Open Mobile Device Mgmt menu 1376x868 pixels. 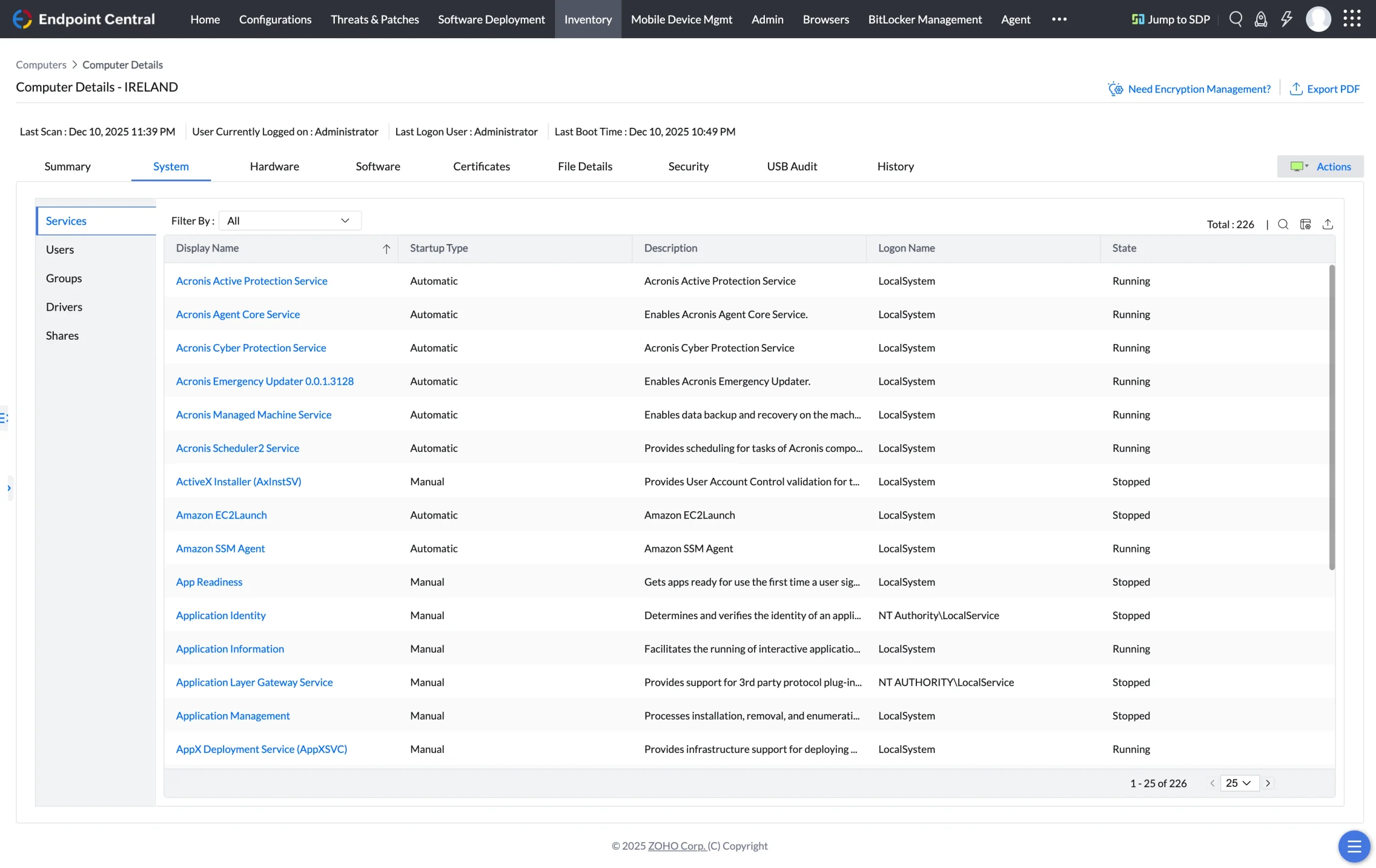(x=681, y=19)
